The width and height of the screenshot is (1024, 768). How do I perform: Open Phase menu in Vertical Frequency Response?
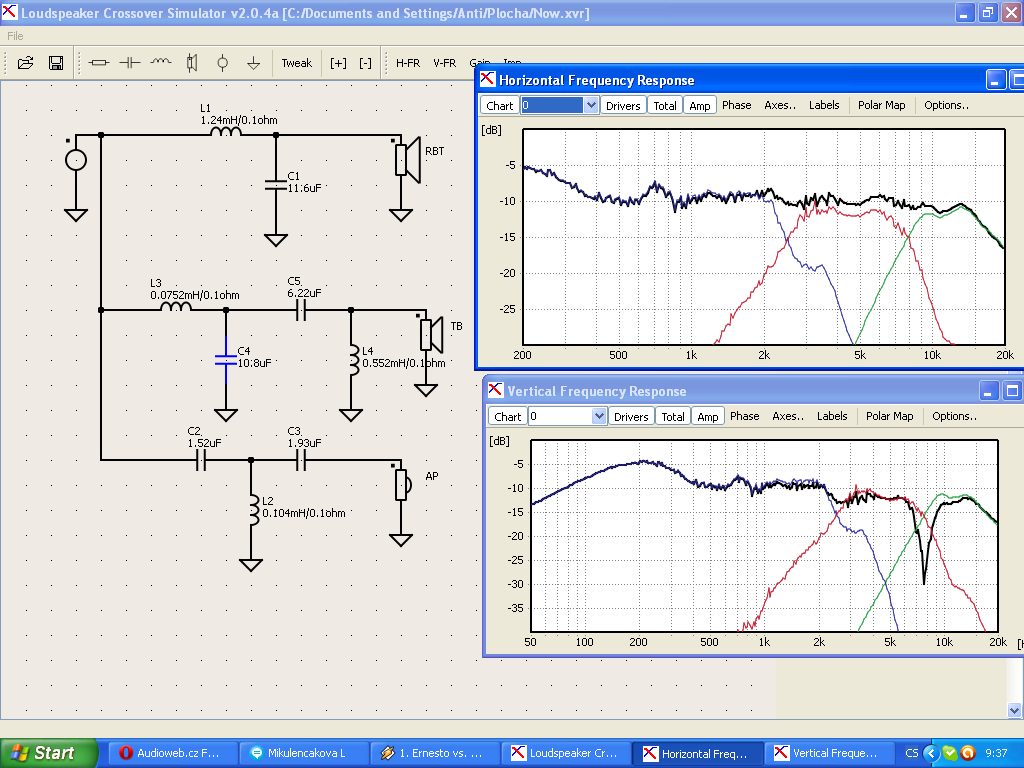click(744, 416)
